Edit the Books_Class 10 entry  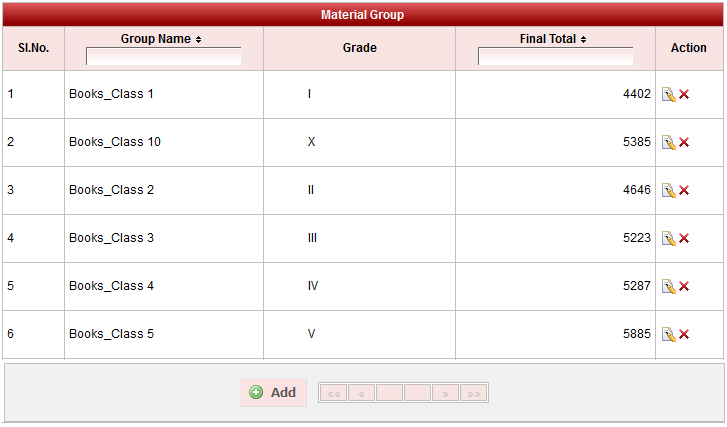coord(668,142)
